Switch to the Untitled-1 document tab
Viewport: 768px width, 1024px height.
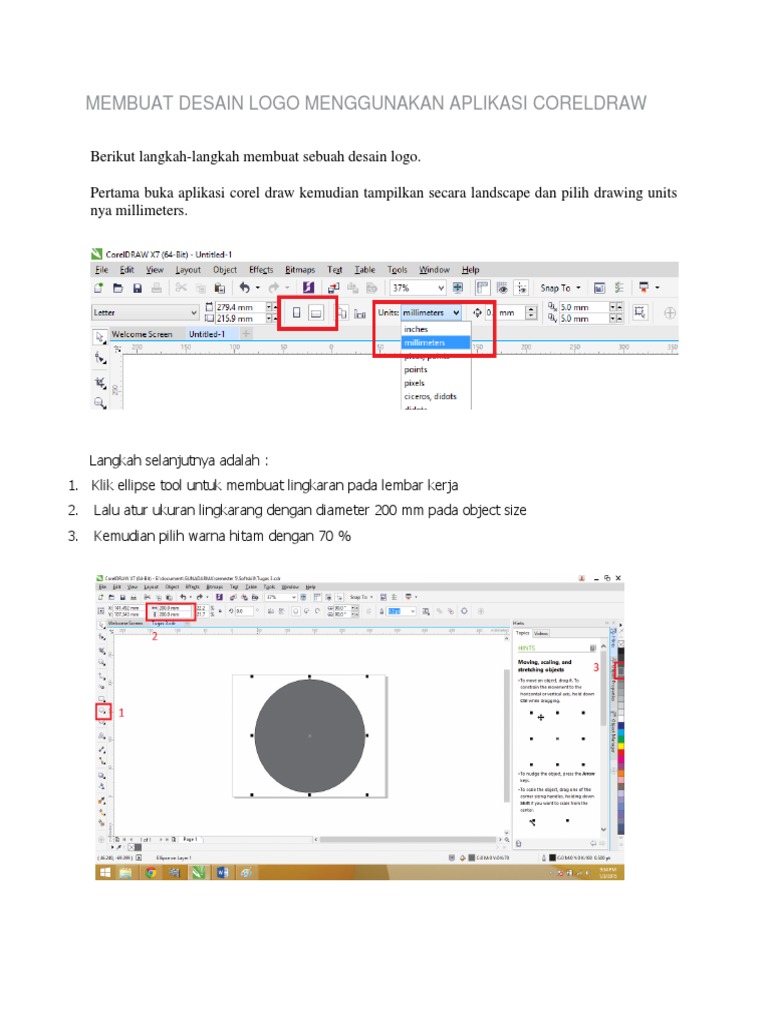(x=207, y=334)
